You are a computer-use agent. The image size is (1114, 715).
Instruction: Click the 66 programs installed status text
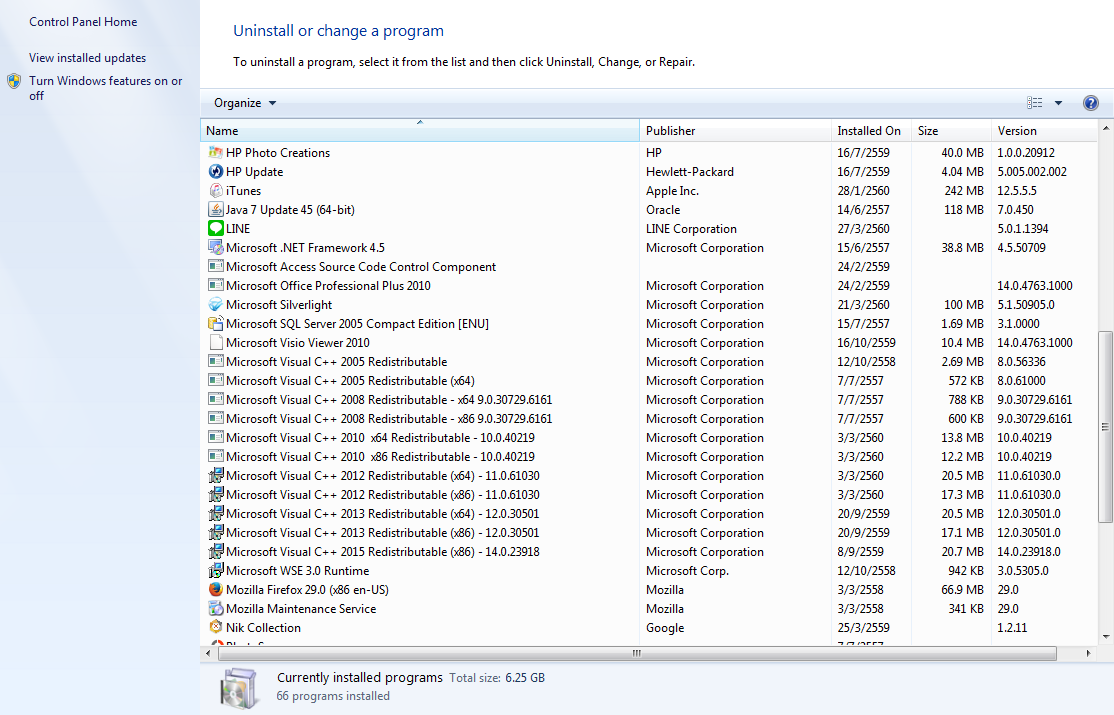coord(333,696)
